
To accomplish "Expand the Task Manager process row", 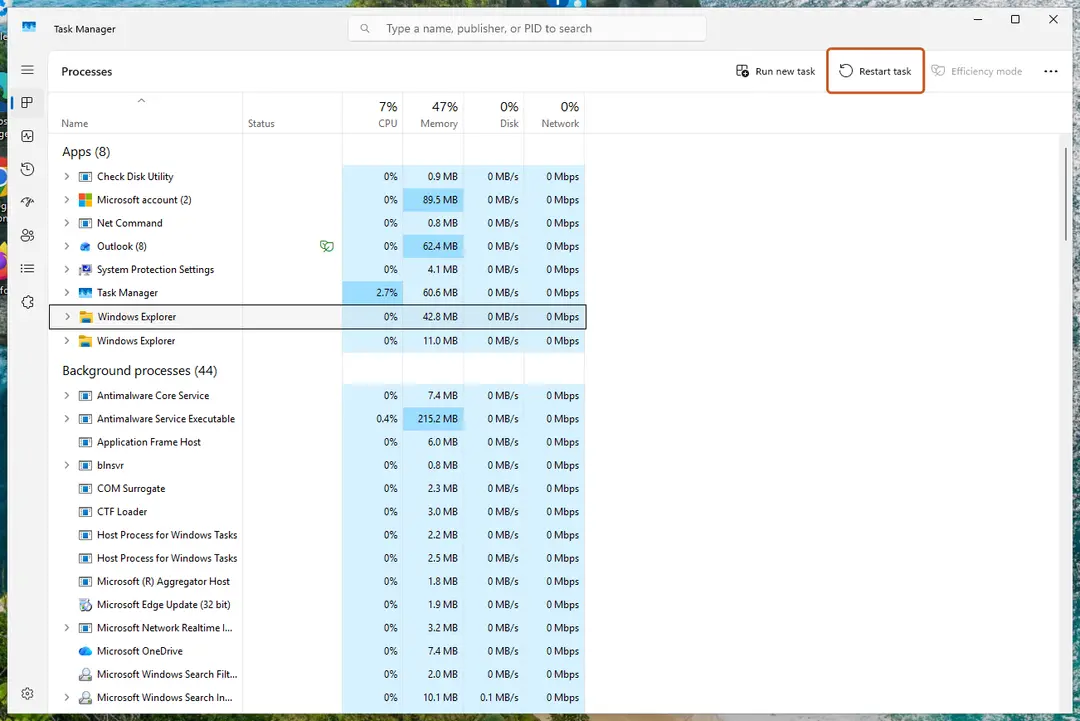I will 67,293.
